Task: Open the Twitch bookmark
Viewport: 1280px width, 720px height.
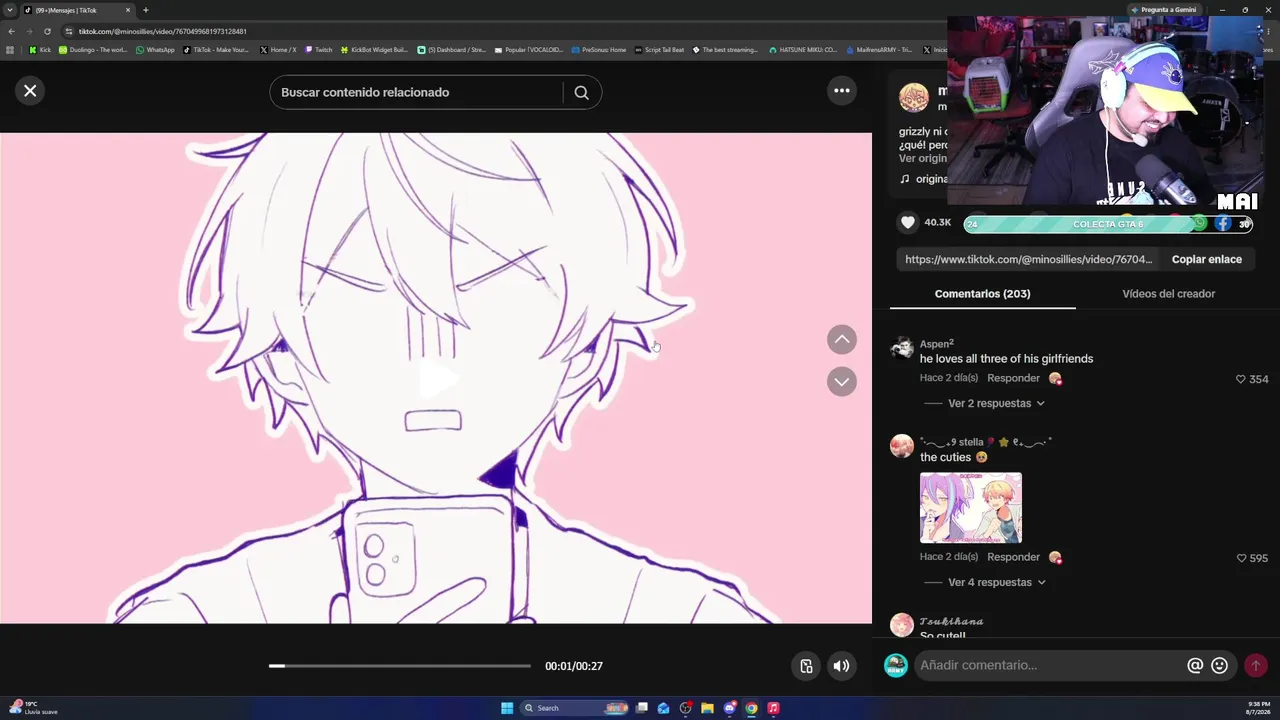Action: 319,50
